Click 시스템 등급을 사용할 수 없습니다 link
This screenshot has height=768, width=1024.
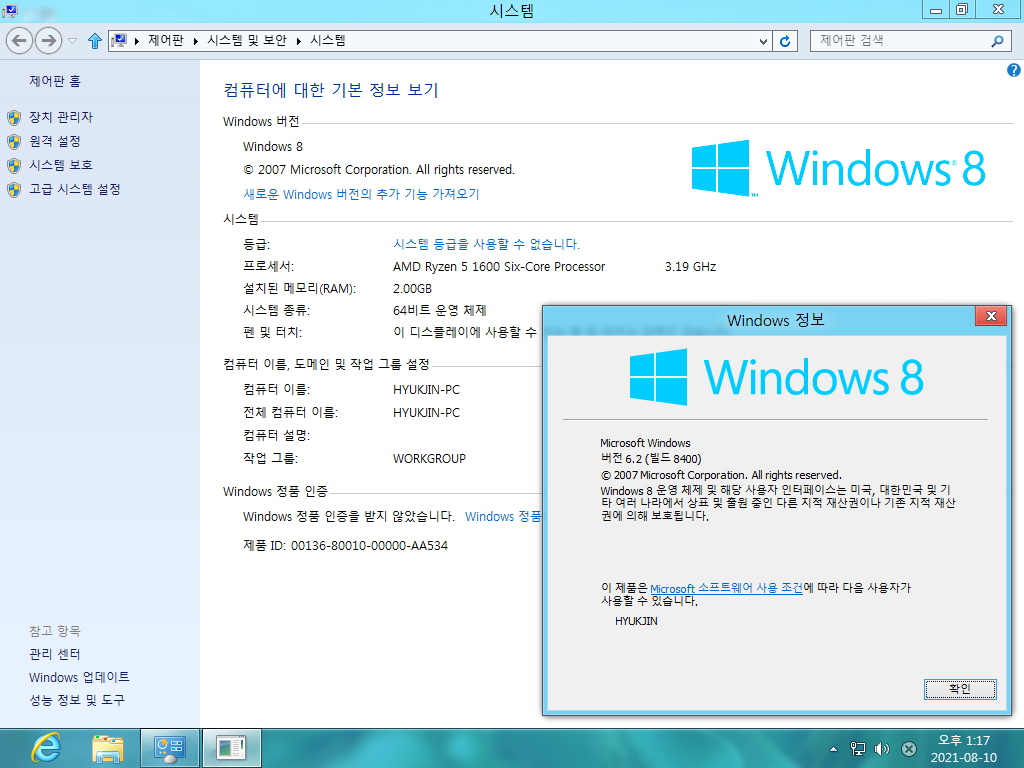coord(486,244)
